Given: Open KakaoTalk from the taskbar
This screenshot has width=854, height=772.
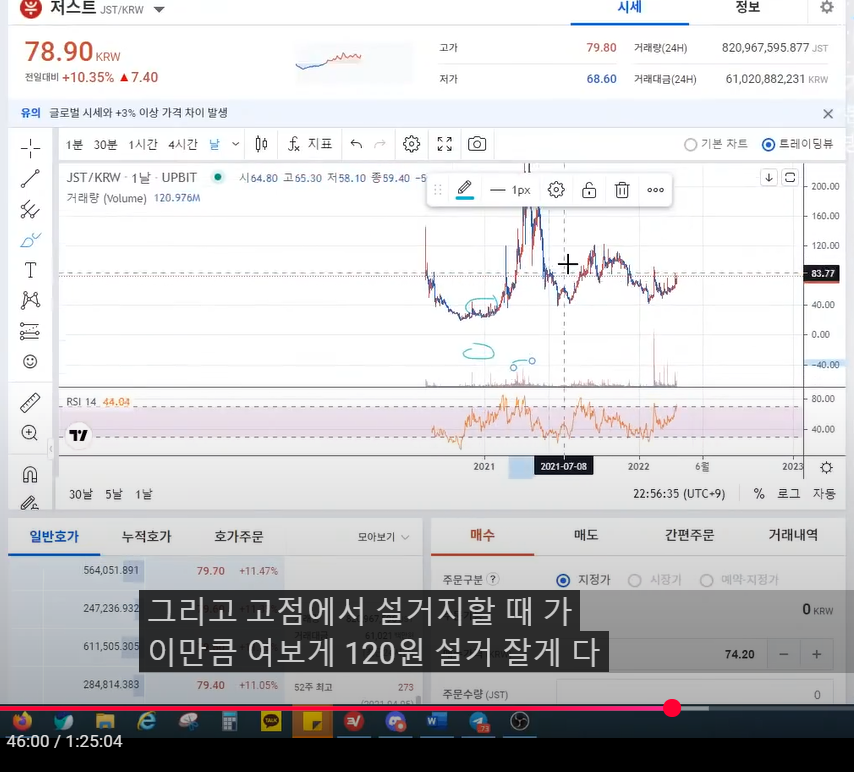Looking at the screenshot, I should click(x=271, y=722).
